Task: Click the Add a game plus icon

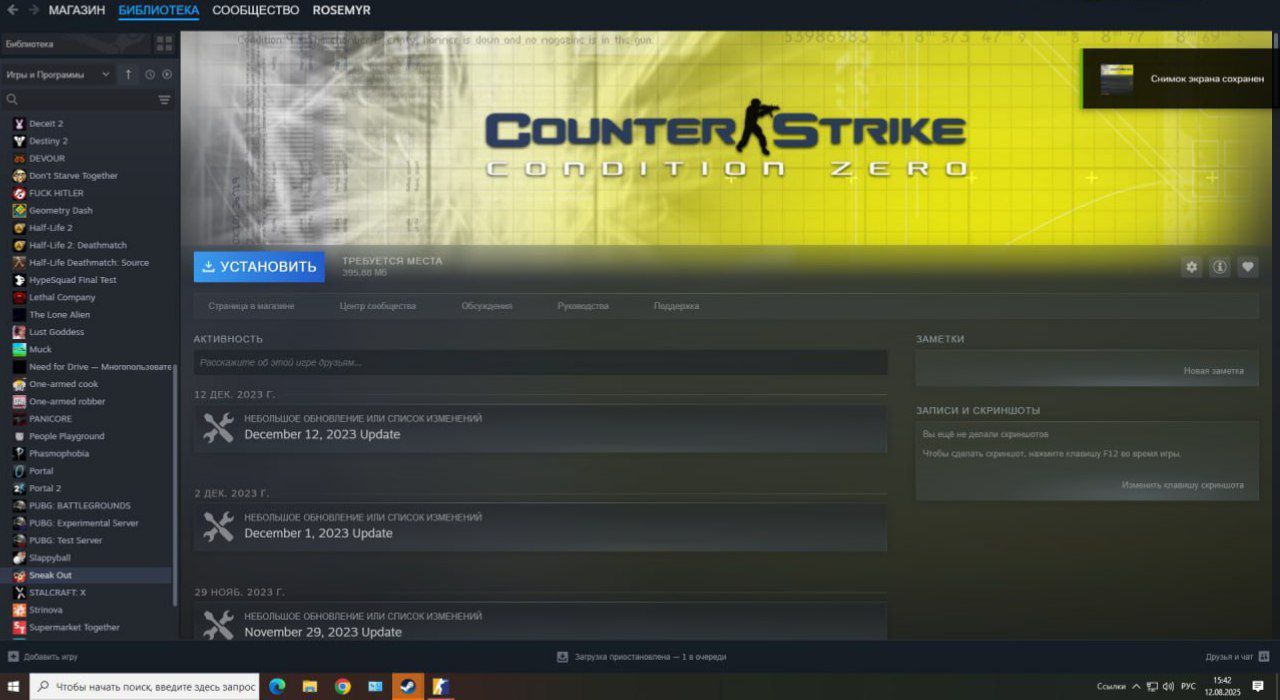Action: click(13, 657)
